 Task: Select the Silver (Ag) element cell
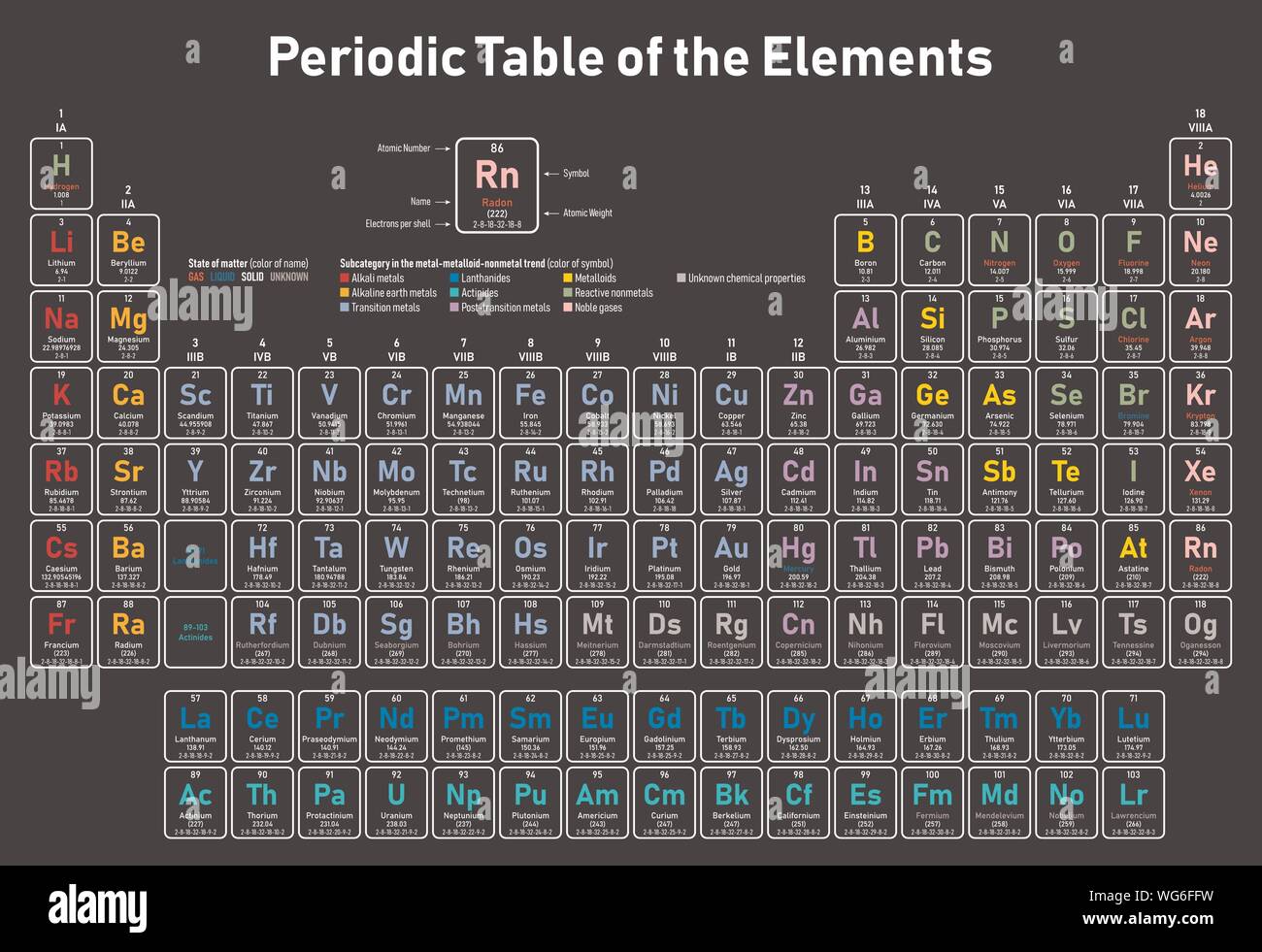[x=731, y=479]
